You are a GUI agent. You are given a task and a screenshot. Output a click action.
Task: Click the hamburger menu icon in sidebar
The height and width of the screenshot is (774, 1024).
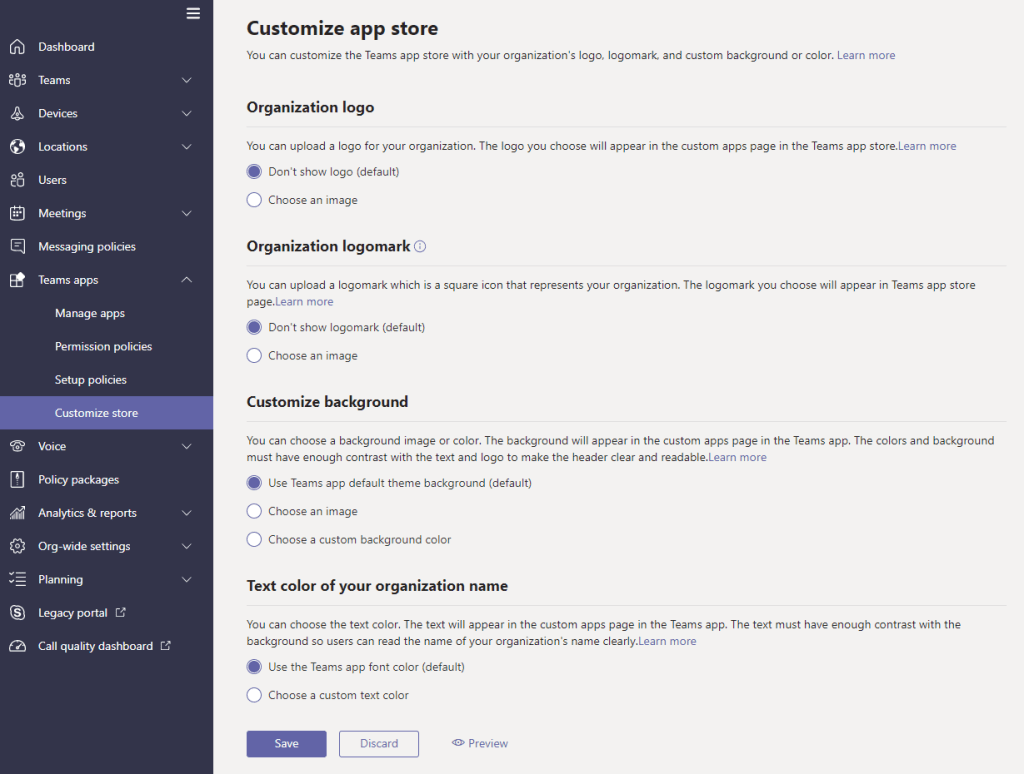tap(193, 13)
